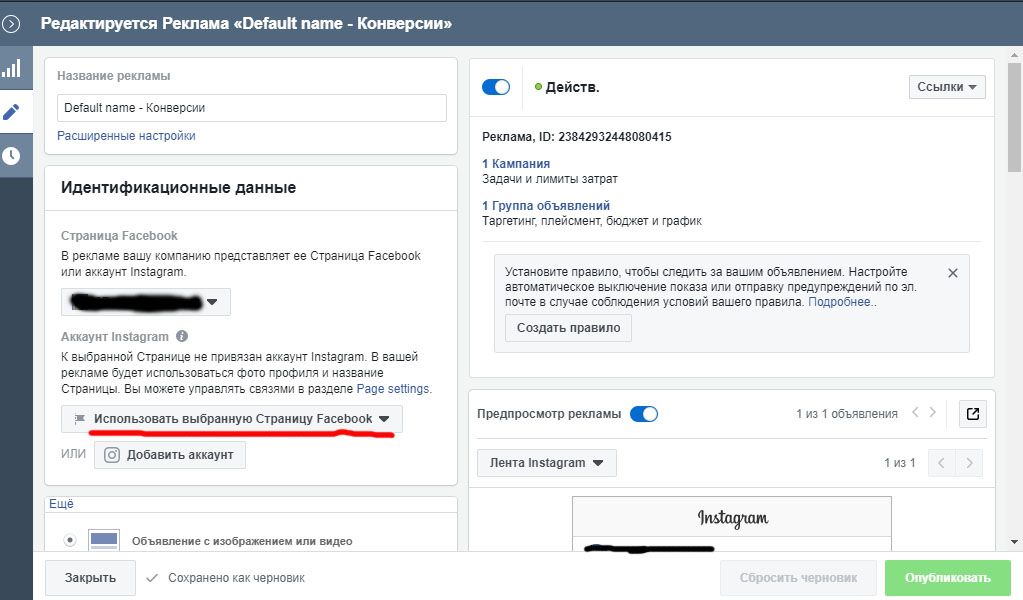
Task: Click the Сбросить черновик button
Action: coord(799,578)
